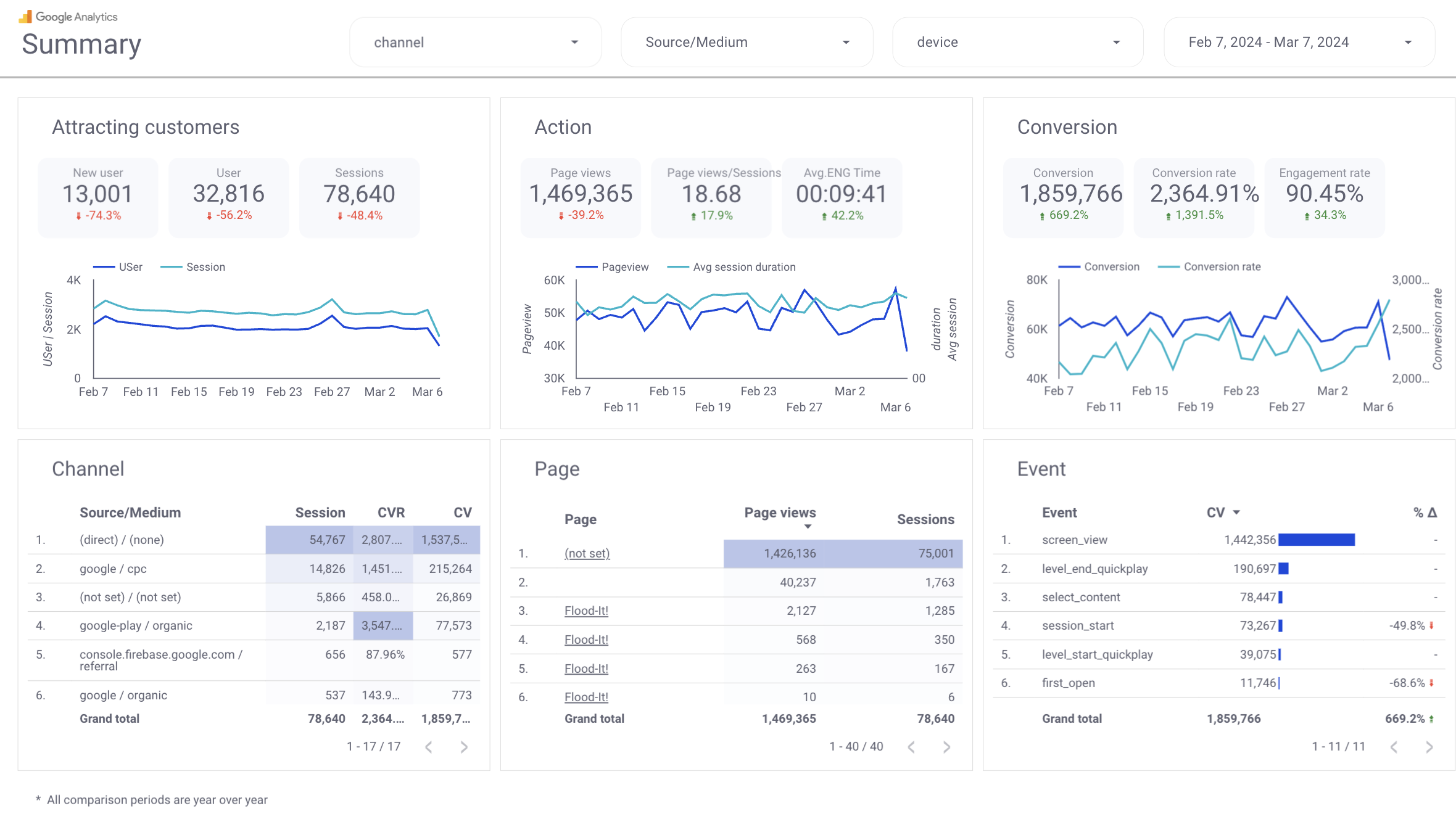Advance to next page of the Page table

pyautogui.click(x=946, y=746)
